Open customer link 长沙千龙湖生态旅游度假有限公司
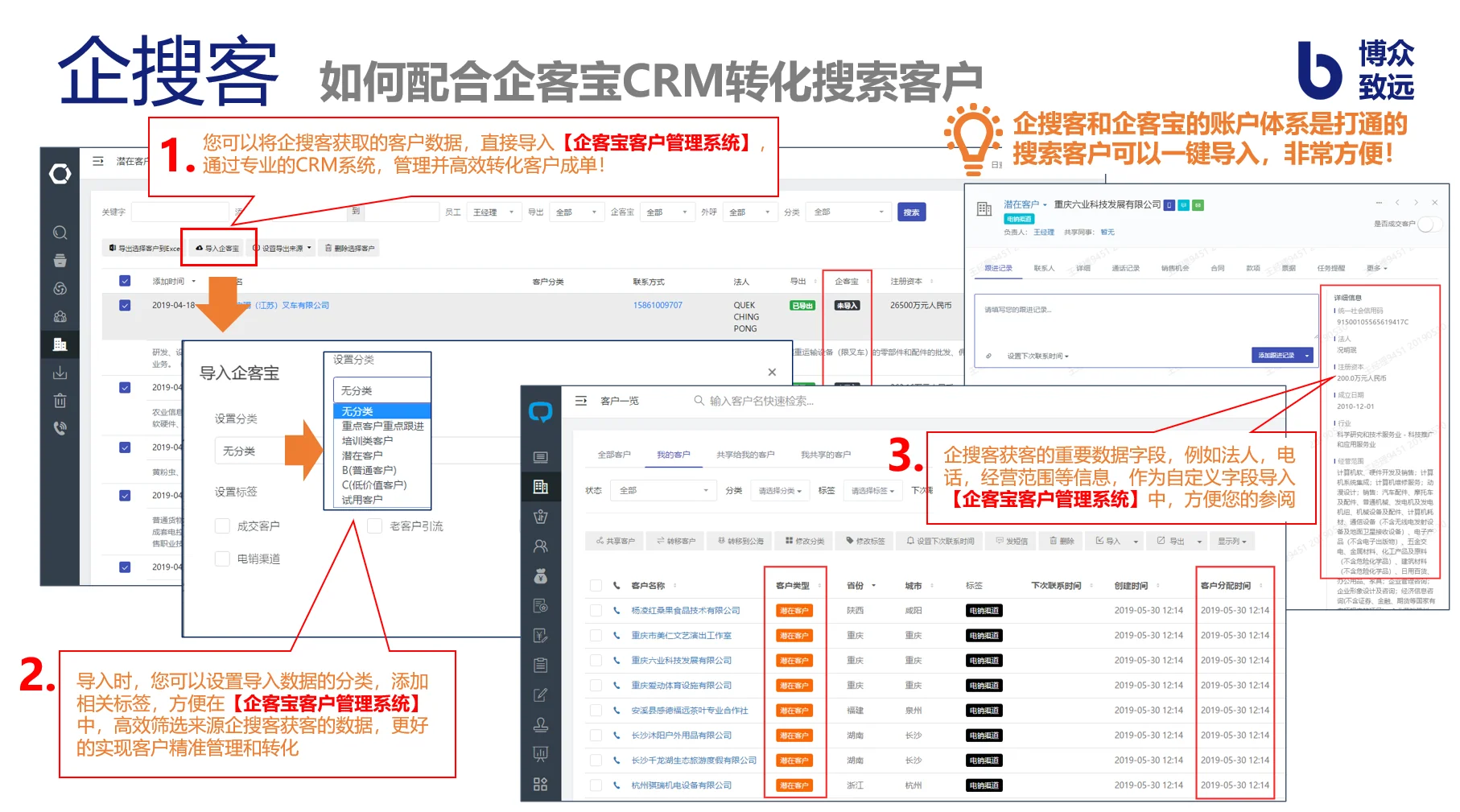 coord(694,760)
